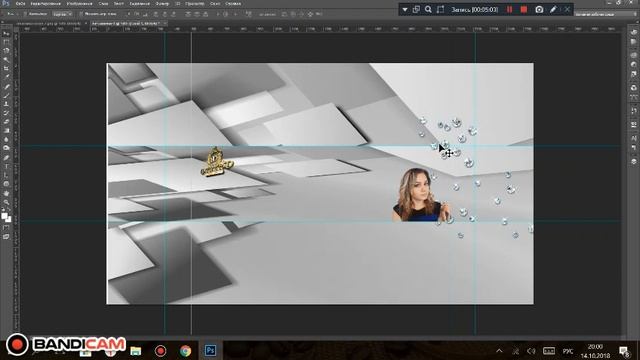Select the Hand tool
This screenshot has width=640, height=360.
click(6, 193)
